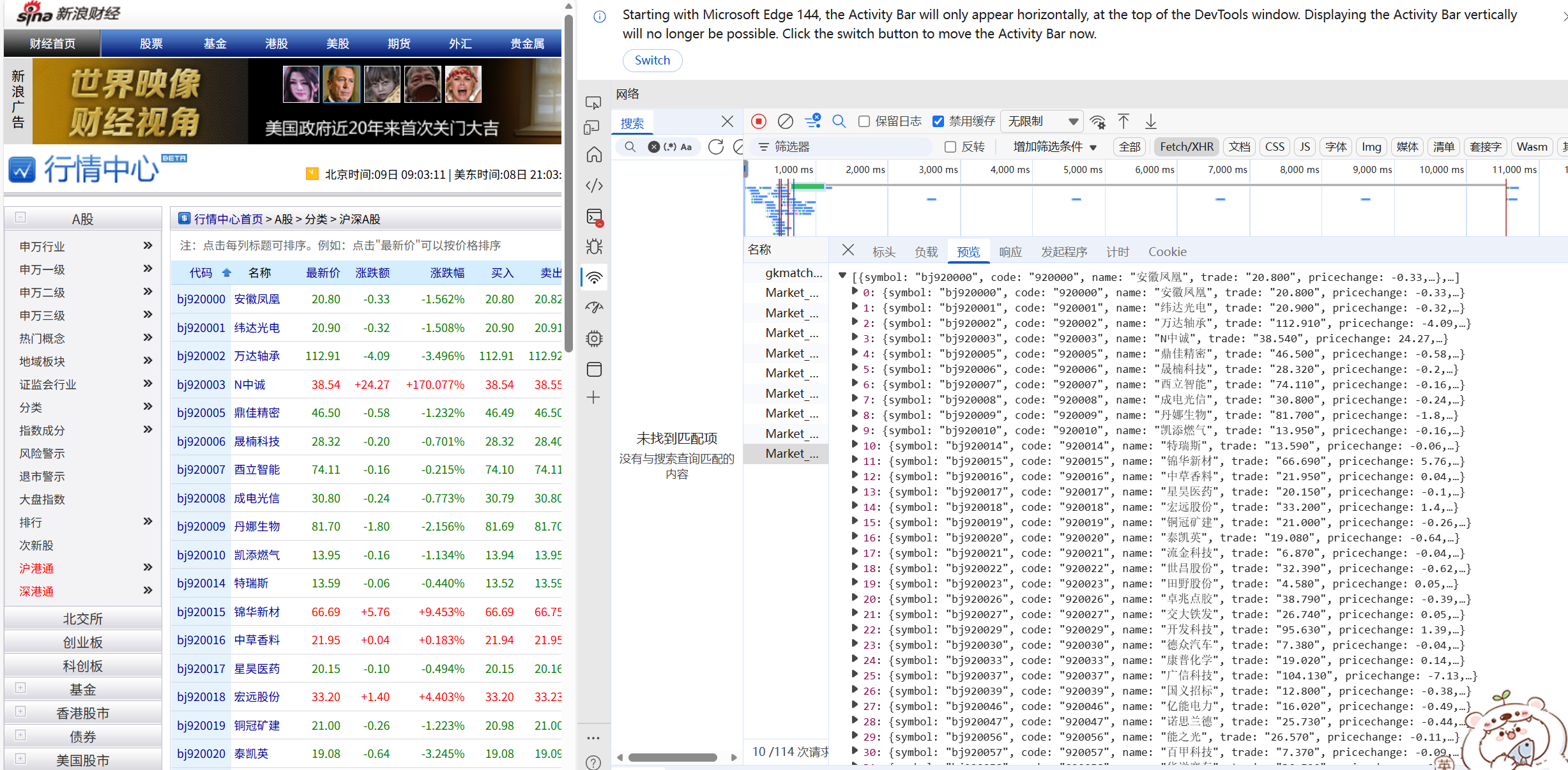This screenshot has width=1568, height=770.
Task: Click the 筛选器 filter input field
Action: 843,147
